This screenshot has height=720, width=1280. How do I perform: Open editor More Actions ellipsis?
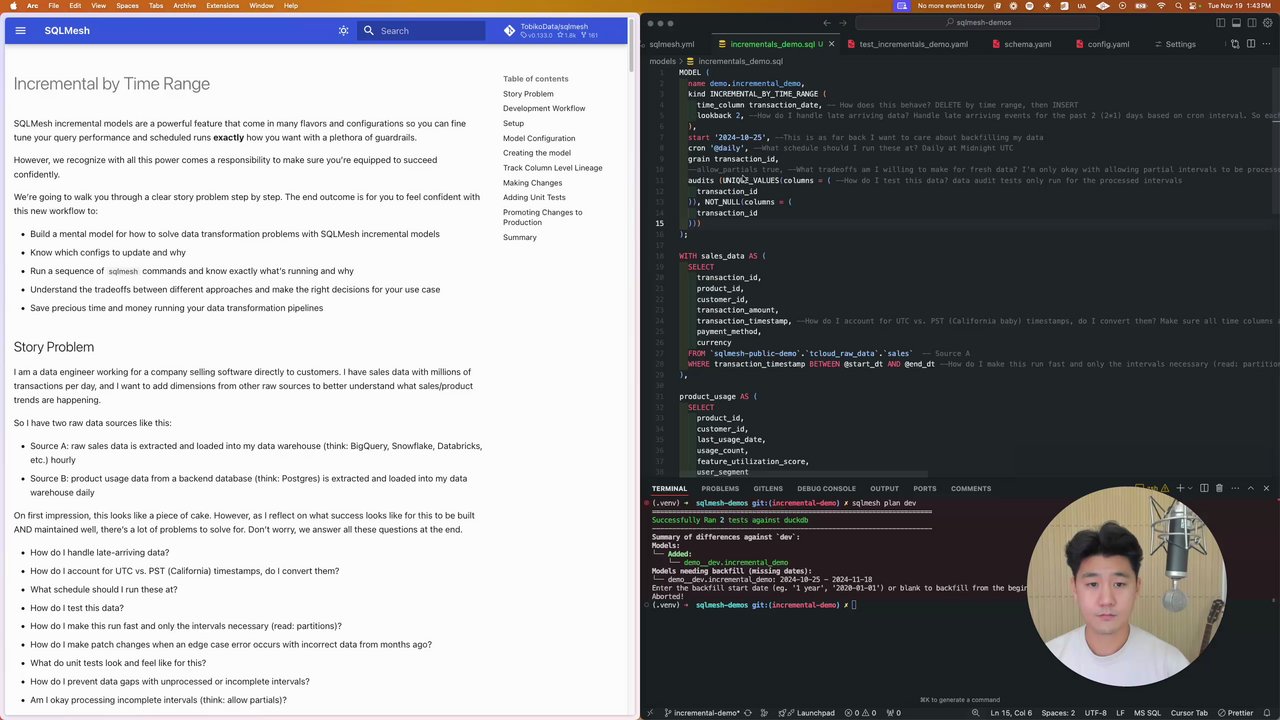pyautogui.click(x=1266, y=44)
